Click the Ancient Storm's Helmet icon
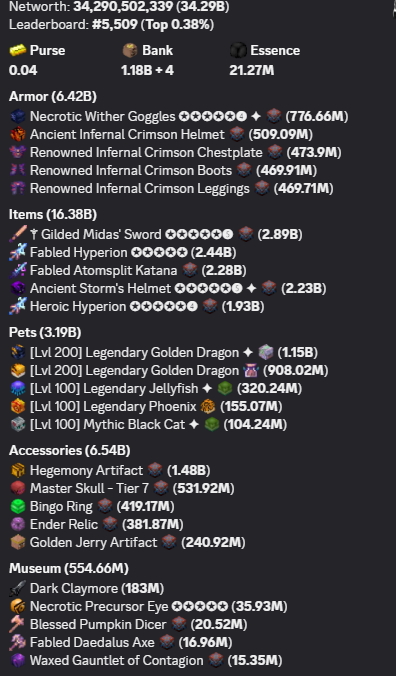 click(x=18, y=288)
